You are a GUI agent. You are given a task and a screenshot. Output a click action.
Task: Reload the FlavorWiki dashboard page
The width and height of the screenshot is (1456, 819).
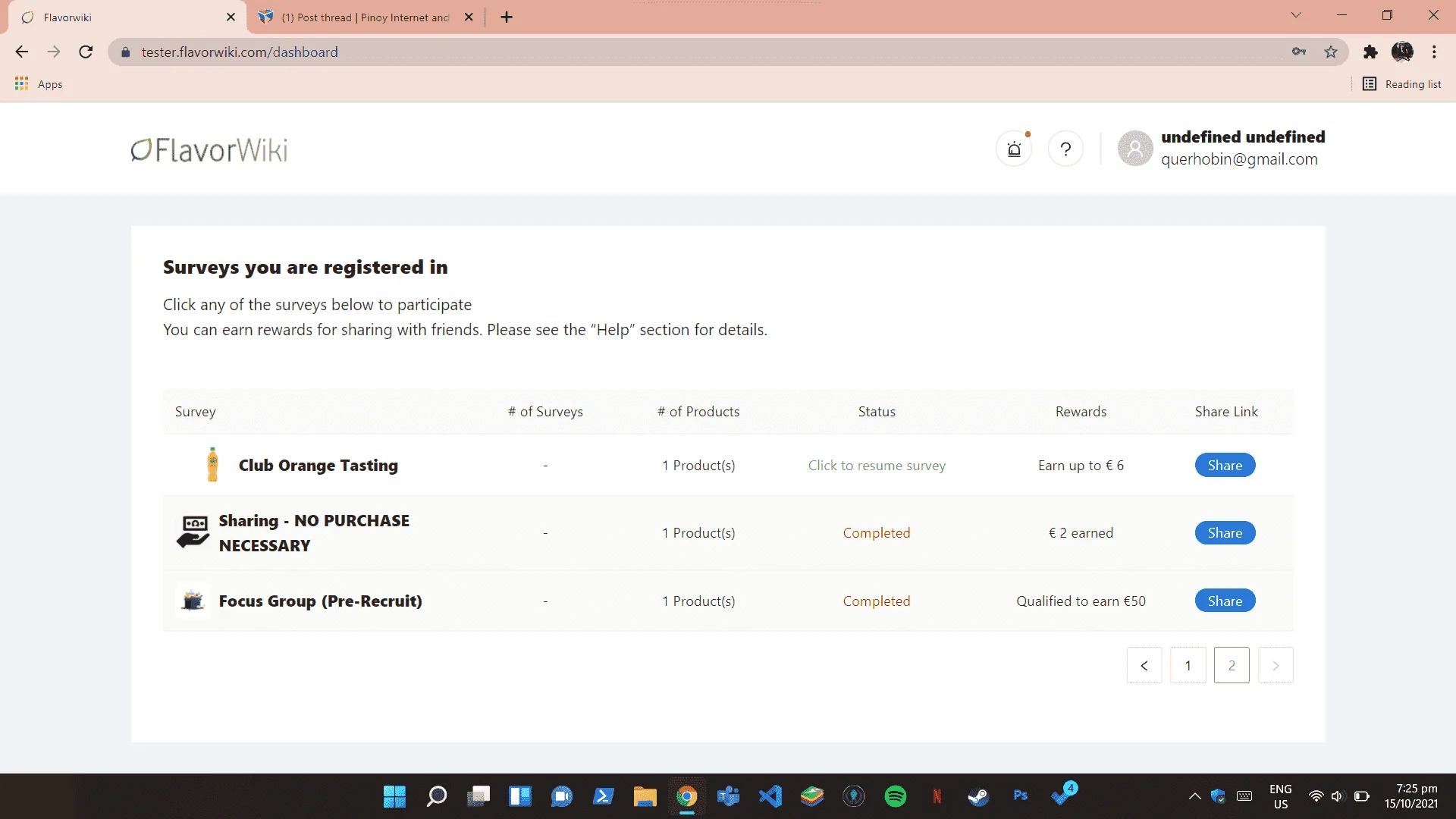86,52
